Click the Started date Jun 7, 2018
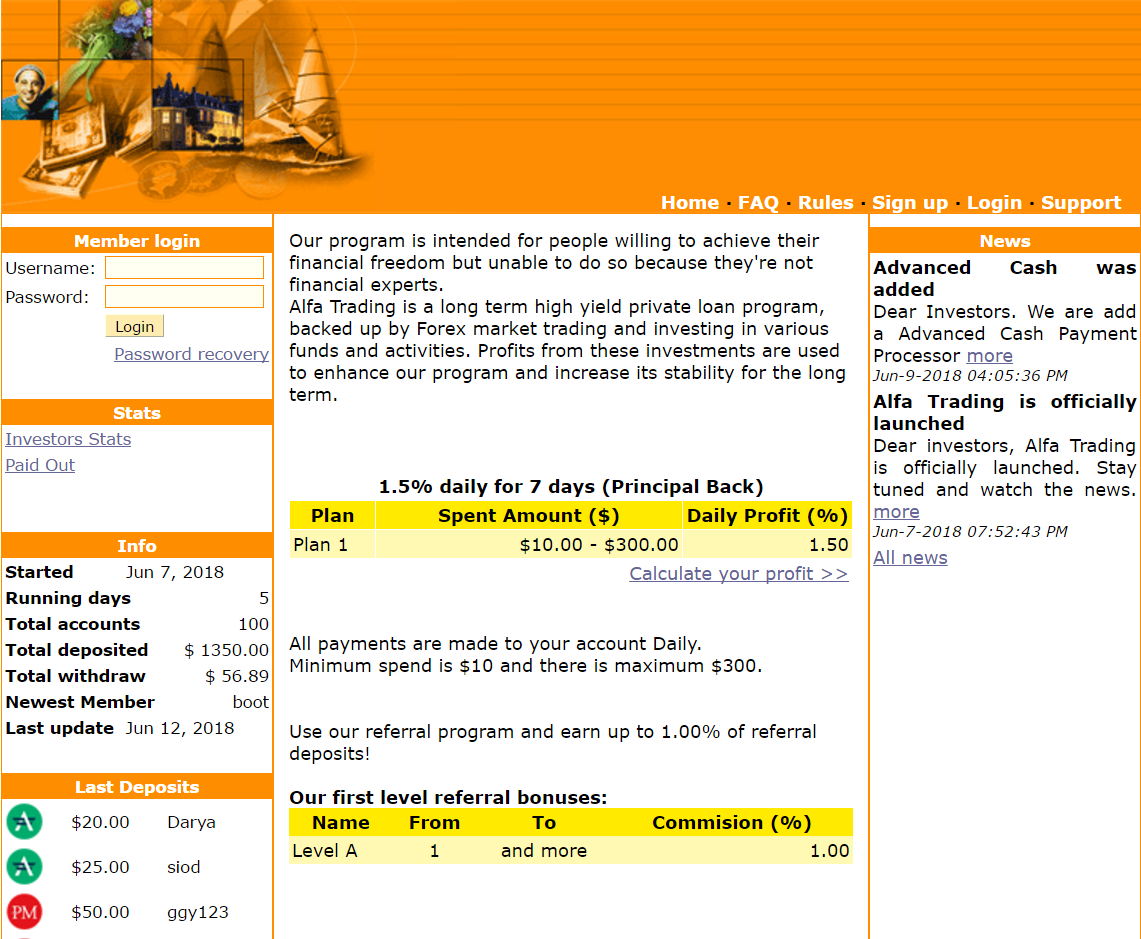 click(175, 572)
